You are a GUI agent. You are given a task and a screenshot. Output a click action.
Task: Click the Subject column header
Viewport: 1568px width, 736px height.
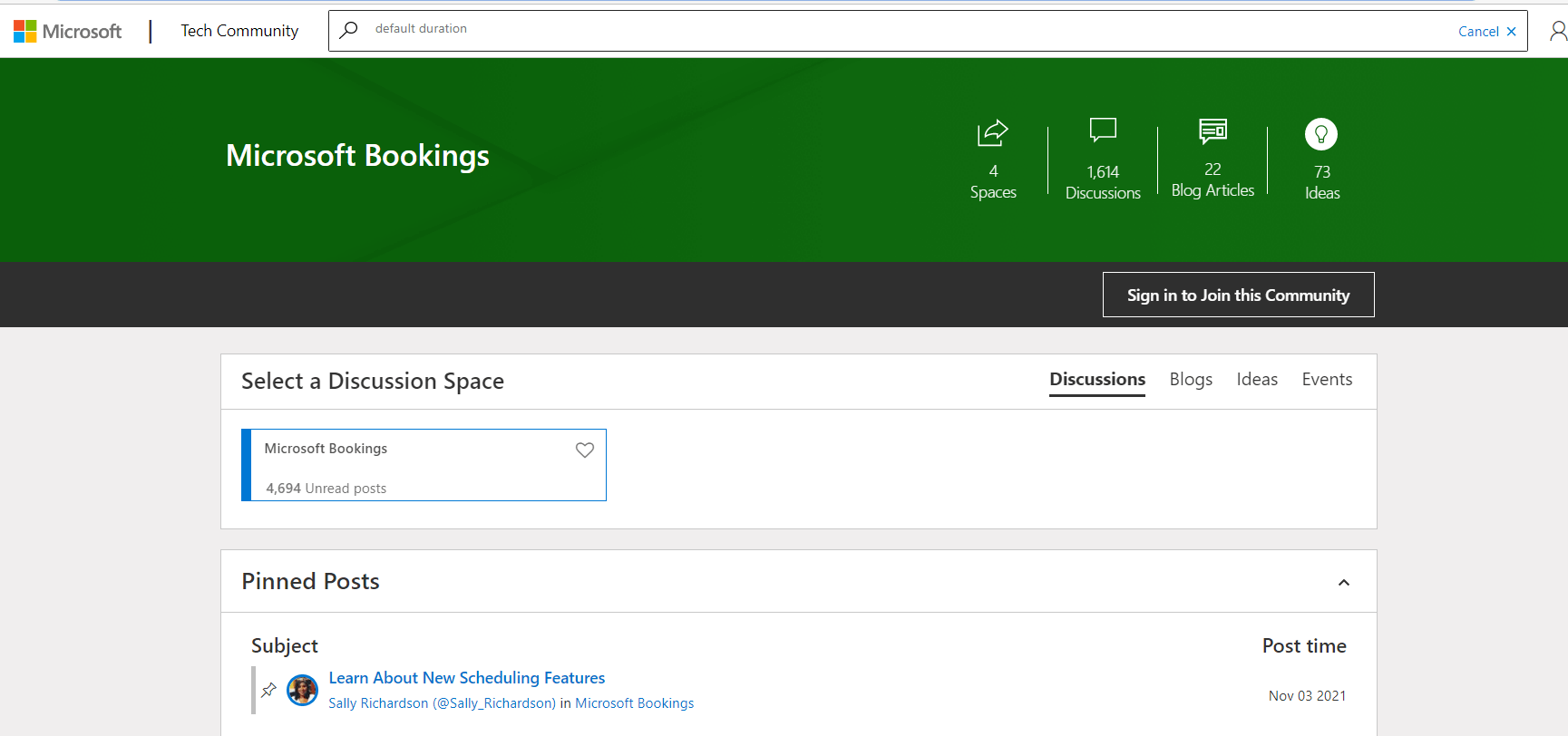tap(285, 646)
